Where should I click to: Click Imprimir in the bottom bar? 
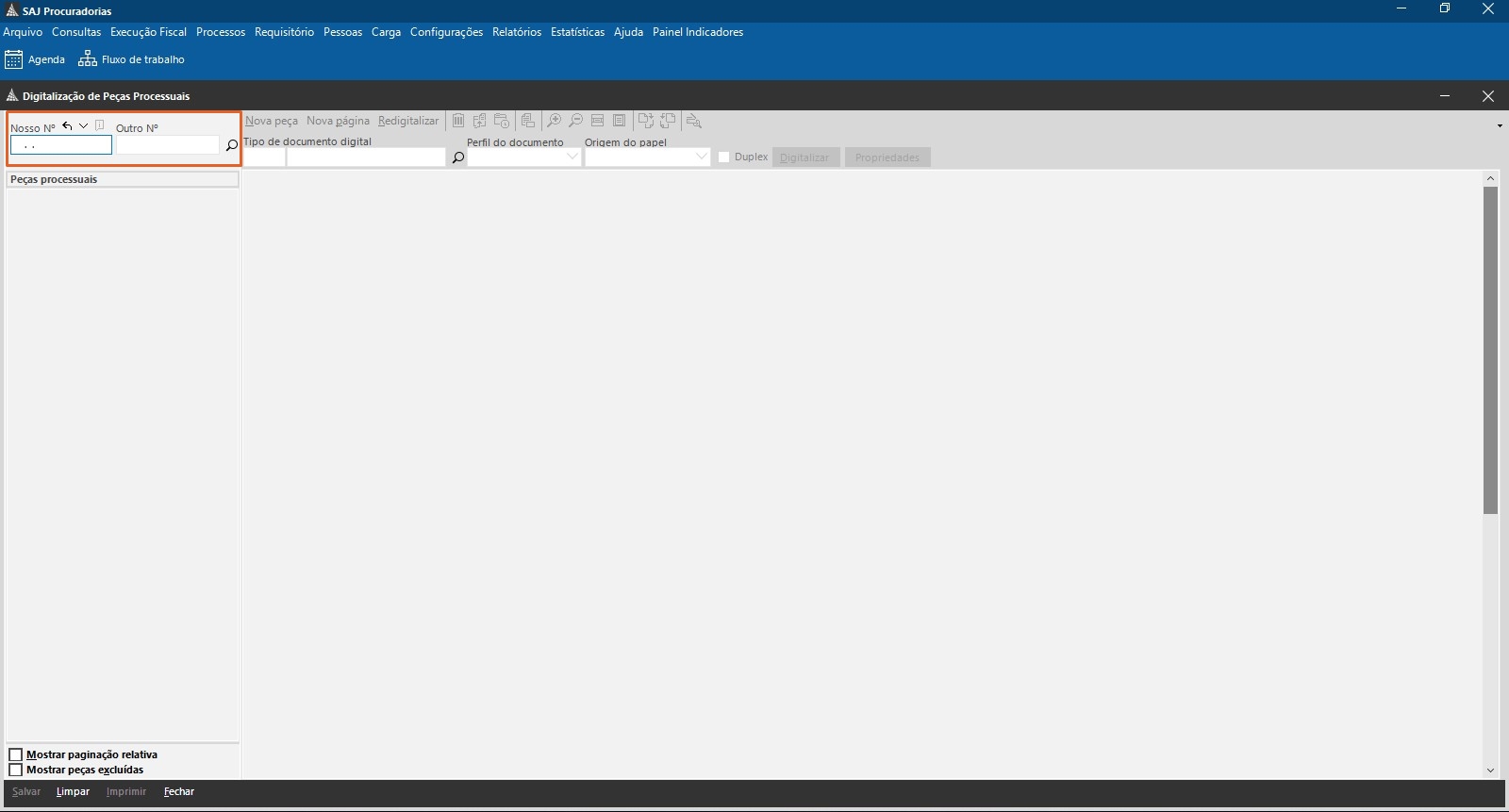[126, 791]
